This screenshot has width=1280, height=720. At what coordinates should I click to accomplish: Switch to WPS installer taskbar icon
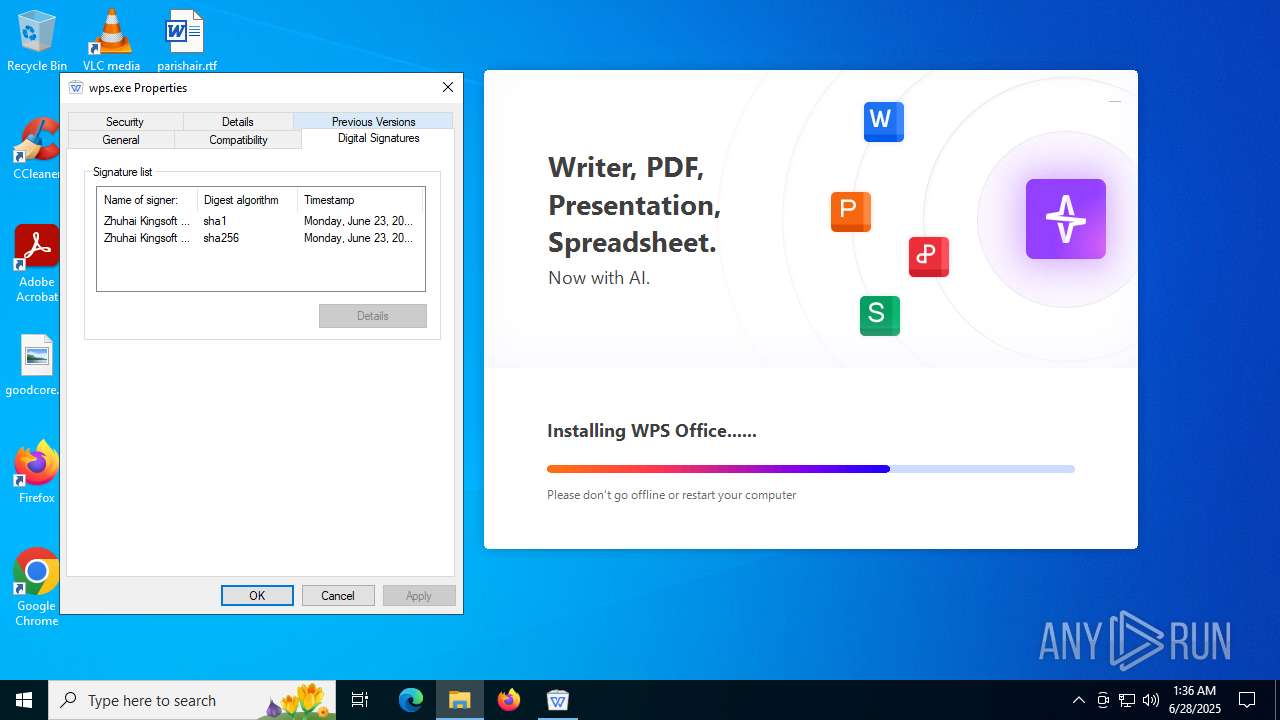[x=558, y=700]
